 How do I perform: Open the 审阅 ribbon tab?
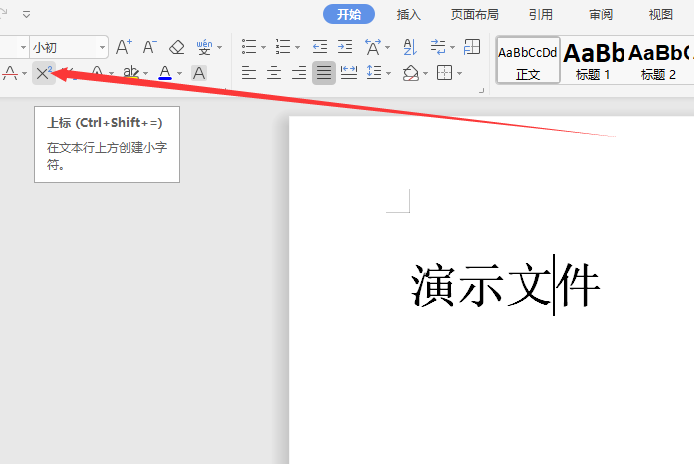point(601,15)
